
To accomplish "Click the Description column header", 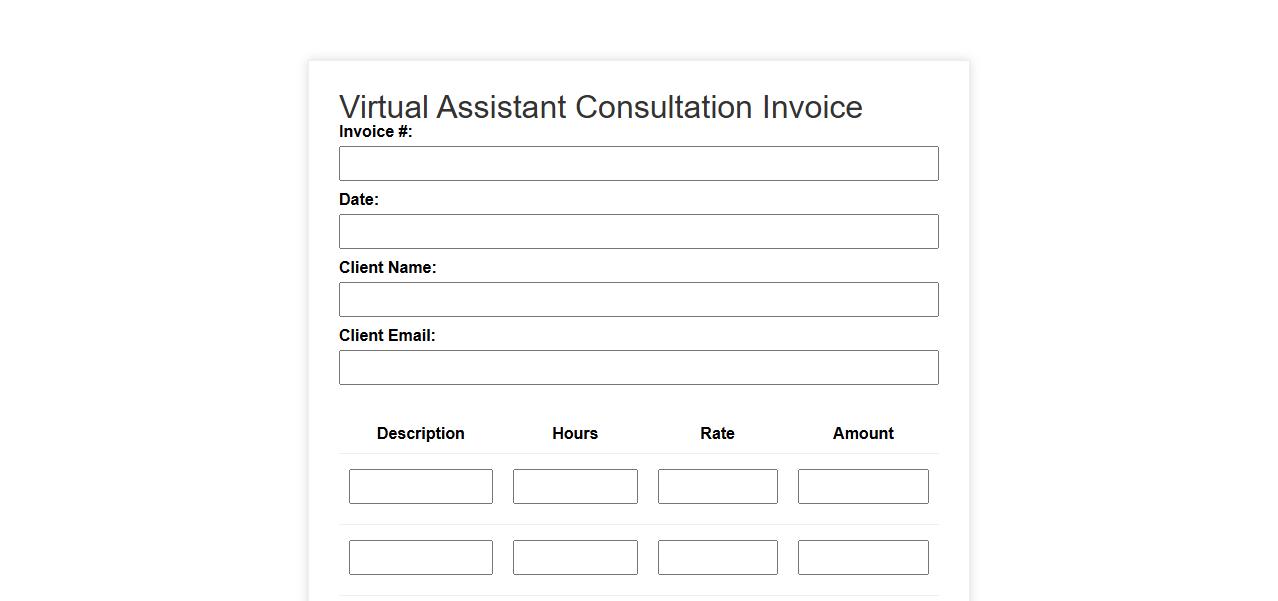I will (420, 433).
